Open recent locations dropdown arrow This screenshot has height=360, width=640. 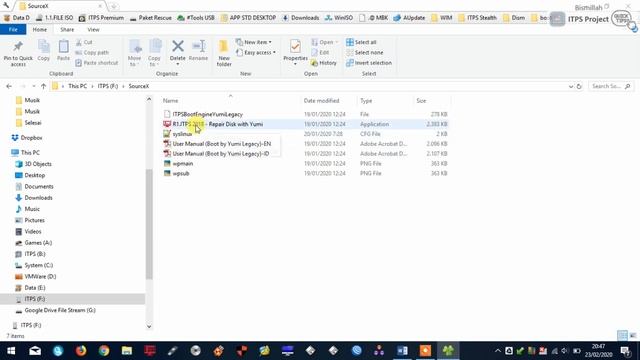tap(33, 87)
